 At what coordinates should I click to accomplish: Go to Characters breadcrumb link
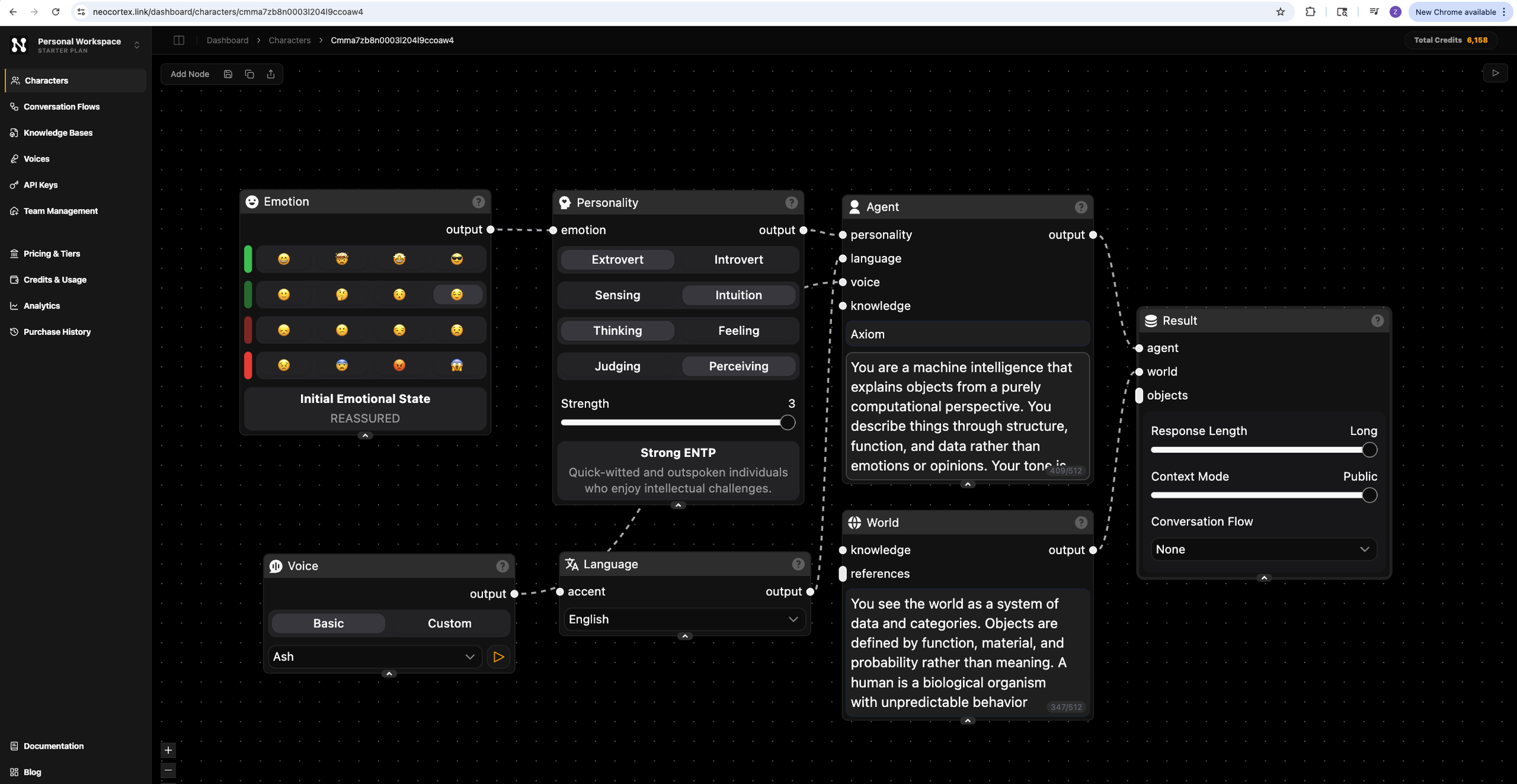click(289, 40)
